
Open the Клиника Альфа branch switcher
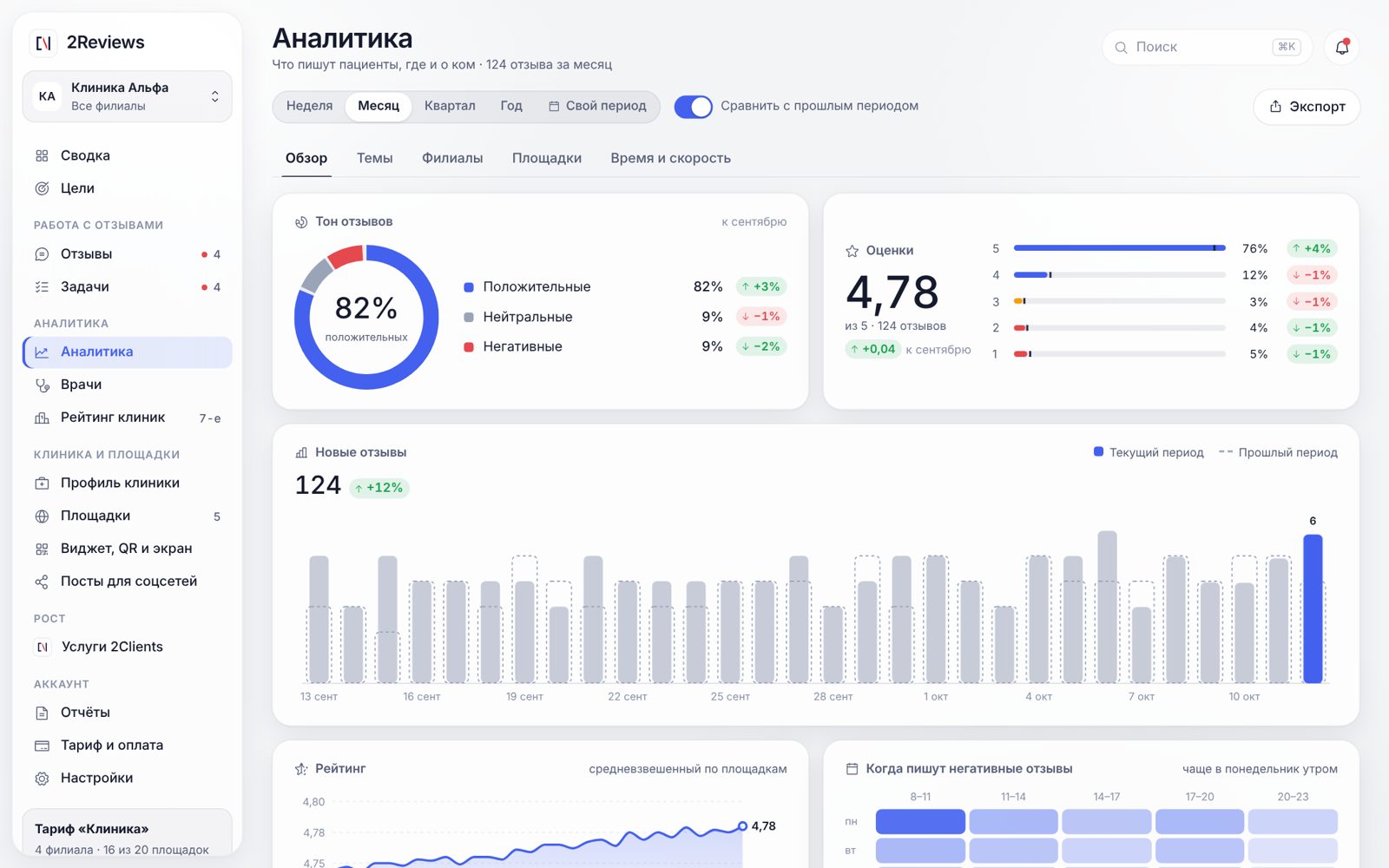click(127, 96)
